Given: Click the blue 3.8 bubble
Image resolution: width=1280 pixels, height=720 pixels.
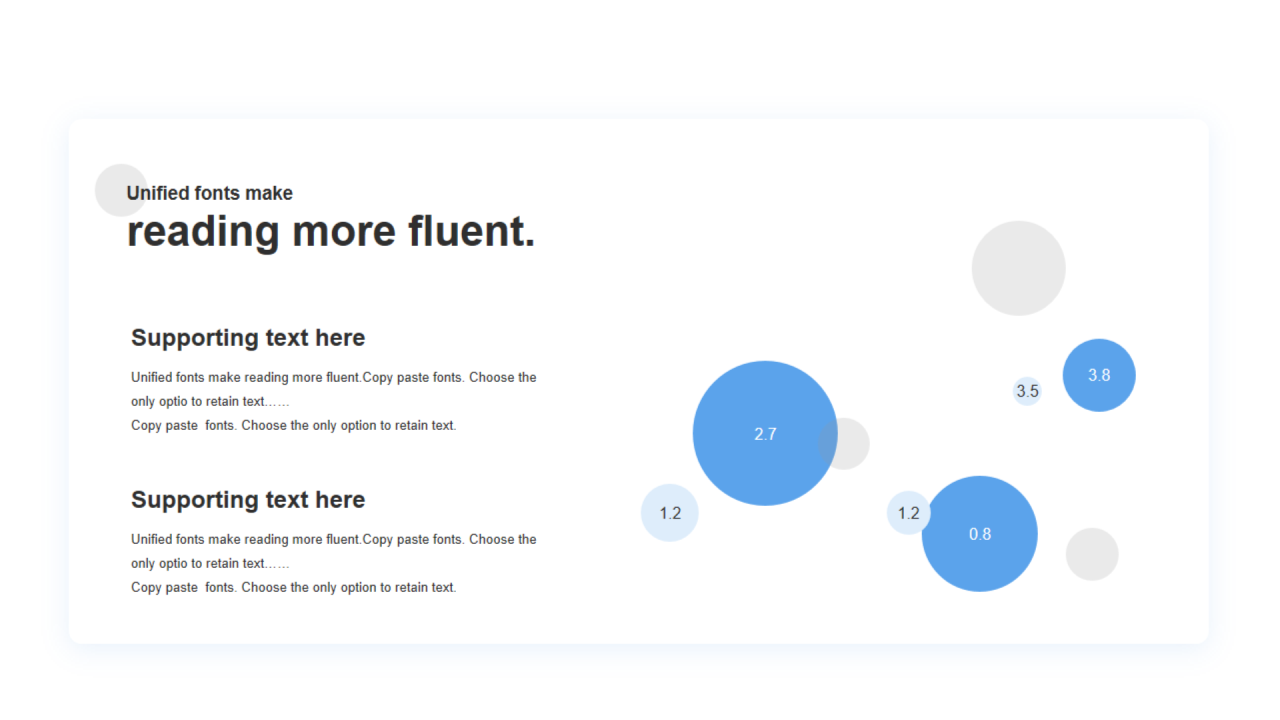Looking at the screenshot, I should 1099,375.
